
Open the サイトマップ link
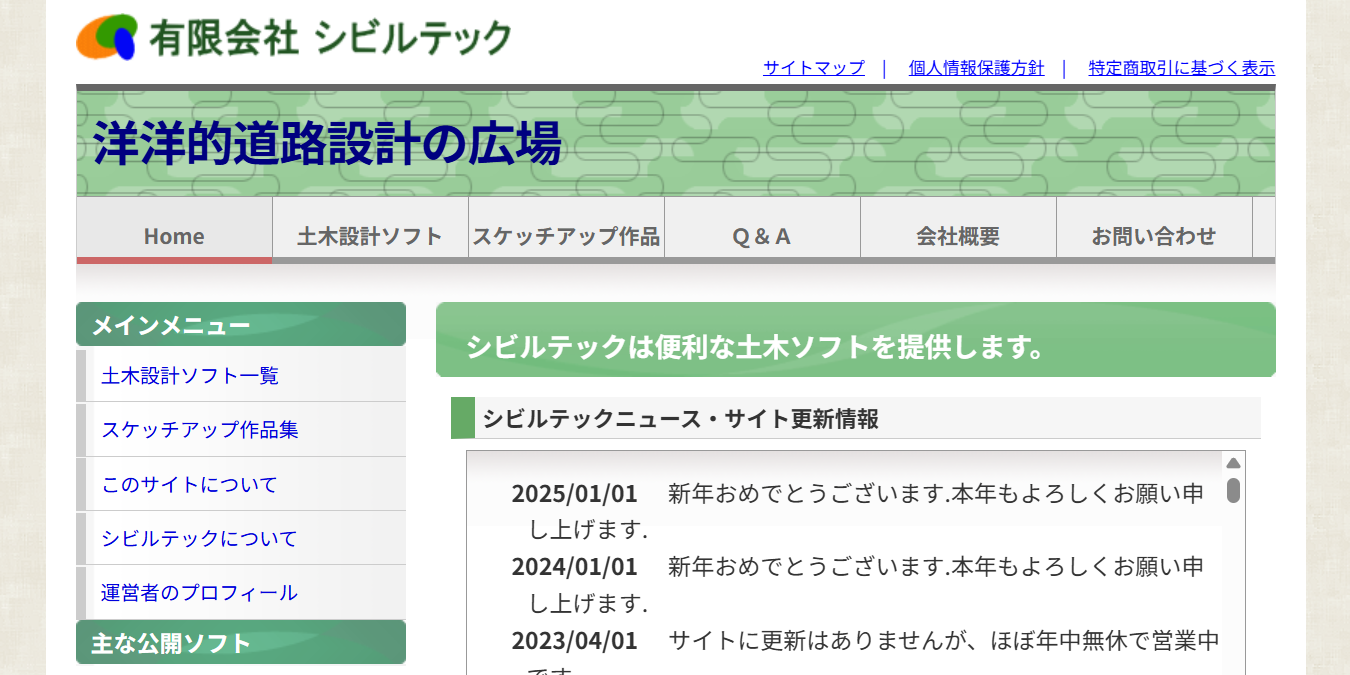[813, 68]
